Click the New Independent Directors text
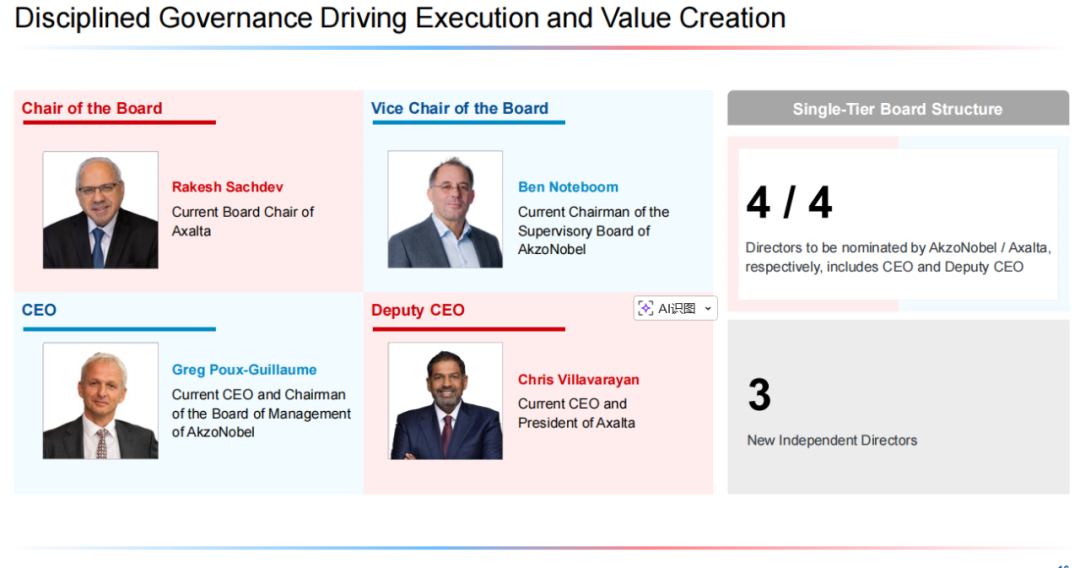The width and height of the screenshot is (1080, 568). (x=832, y=440)
